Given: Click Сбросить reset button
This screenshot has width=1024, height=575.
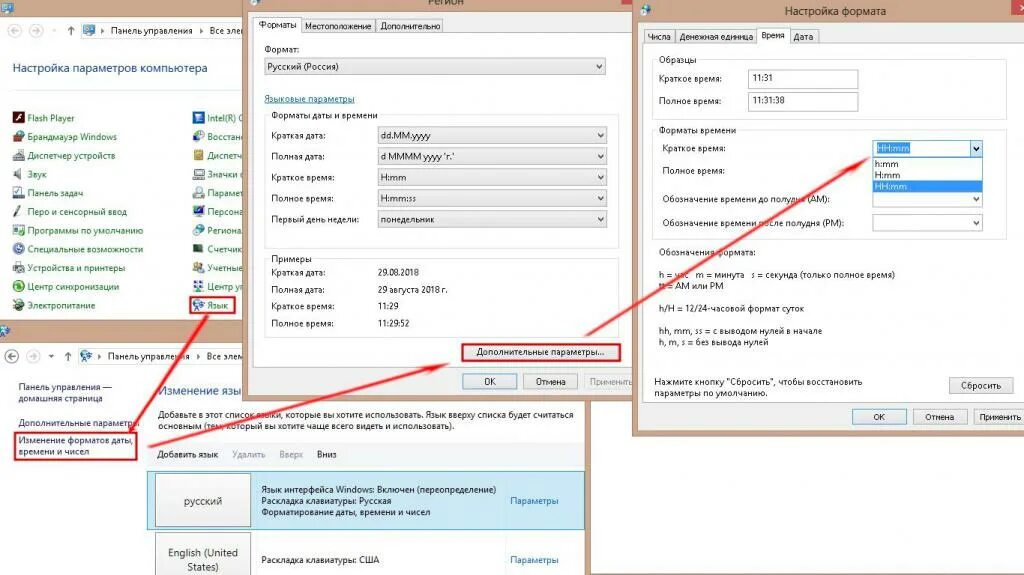Looking at the screenshot, I should pos(980,386).
